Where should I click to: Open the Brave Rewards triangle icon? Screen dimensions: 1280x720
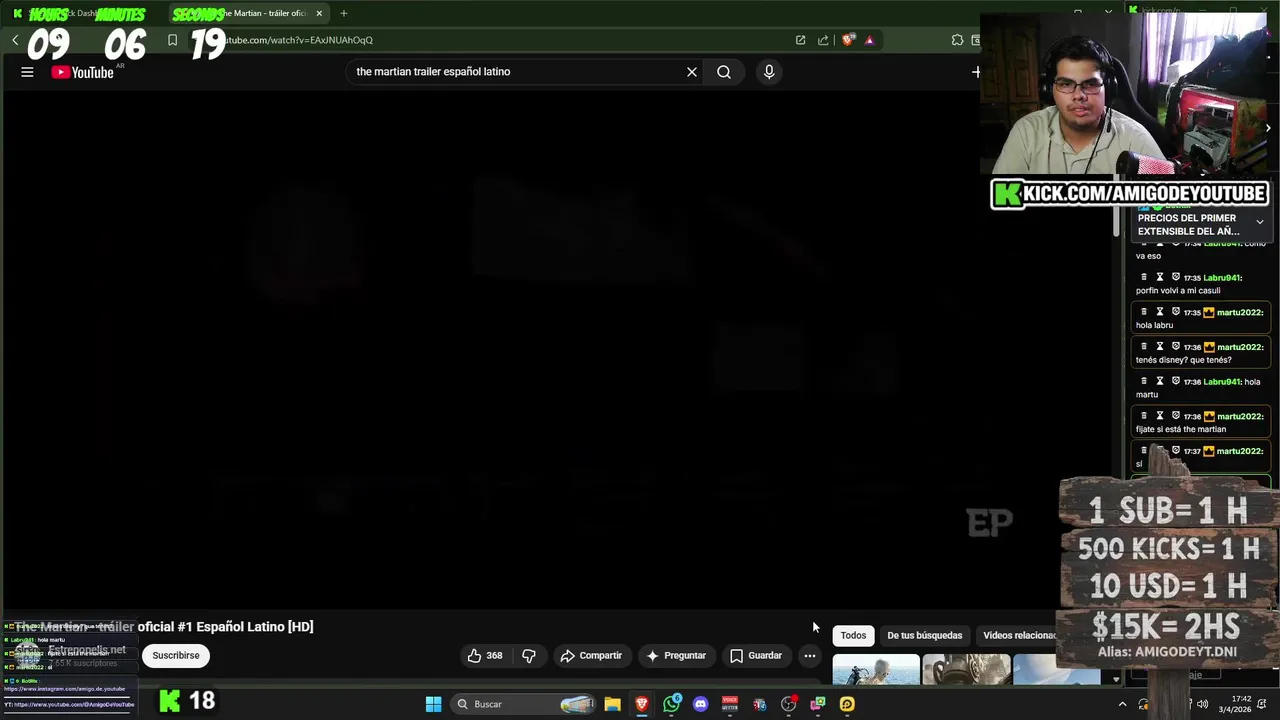869,40
